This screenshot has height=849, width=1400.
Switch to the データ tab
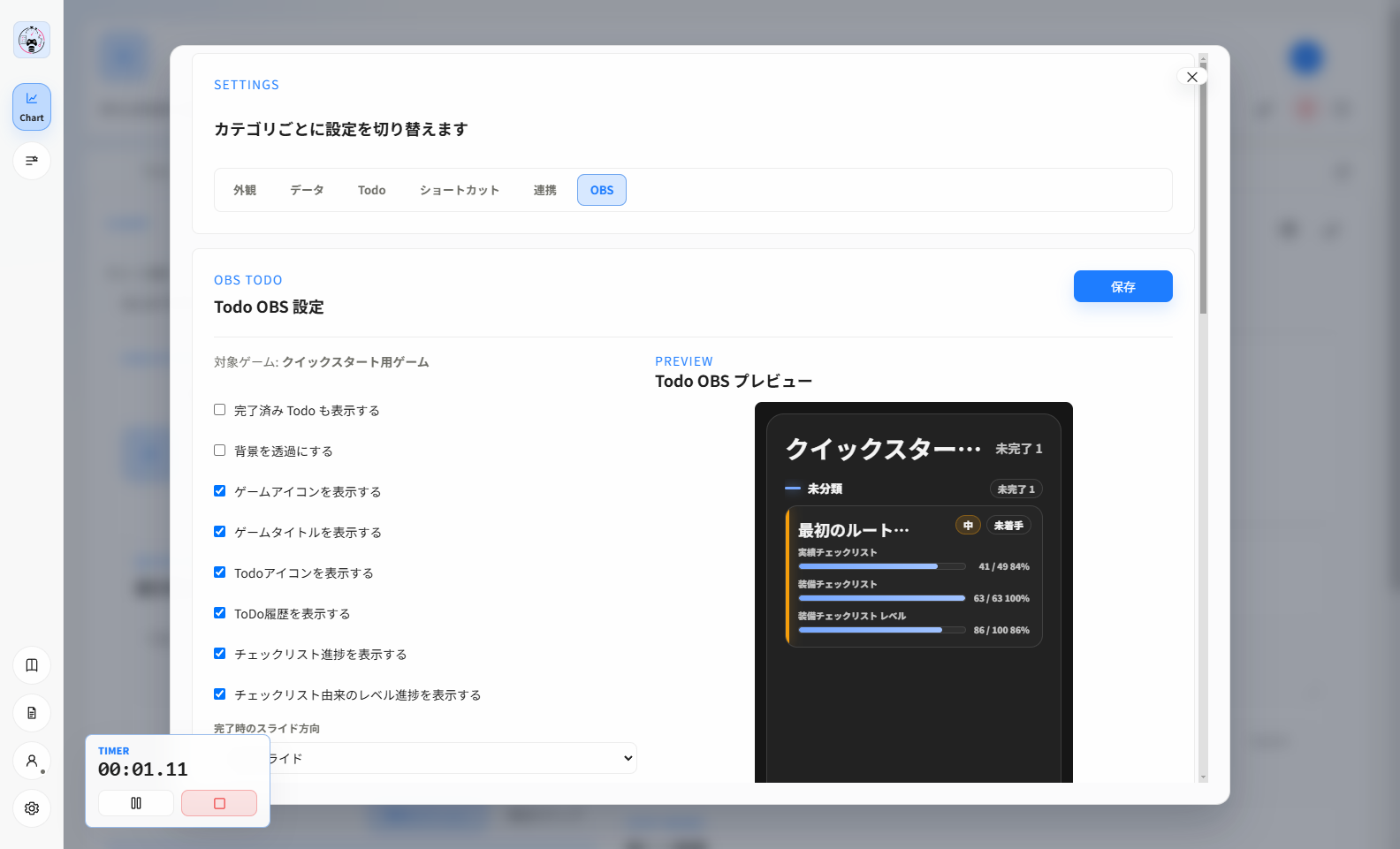pyautogui.click(x=307, y=190)
